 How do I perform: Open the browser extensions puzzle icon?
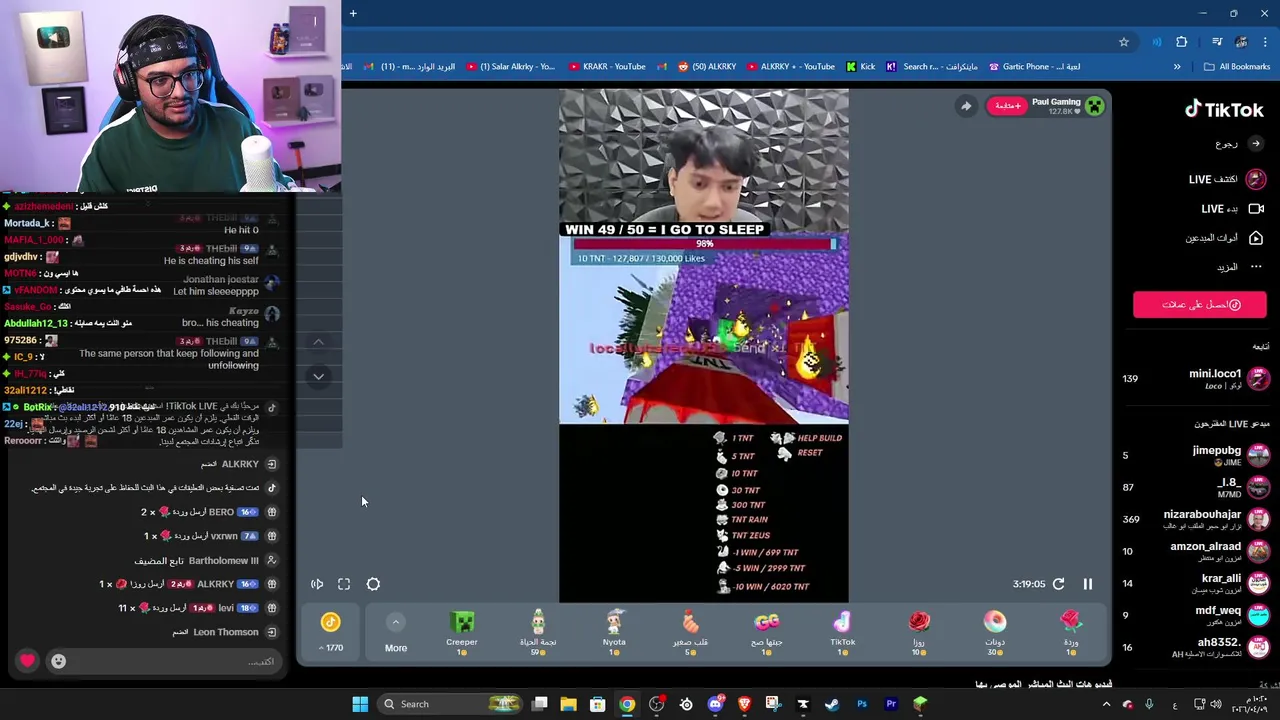pyautogui.click(x=1182, y=42)
